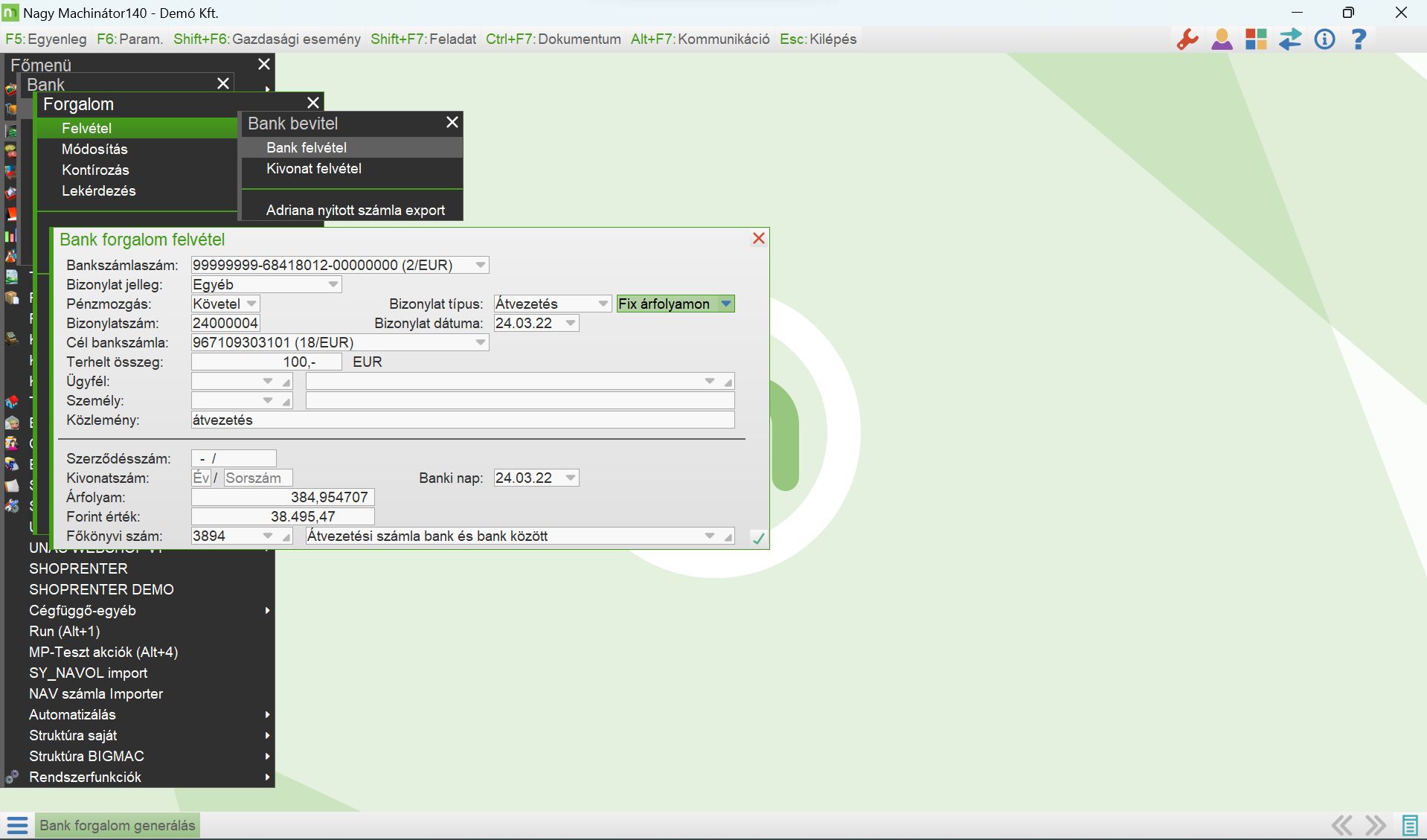Open the Cél bankszámla dropdown
Screen dimensions: 1427x840
tap(481, 342)
